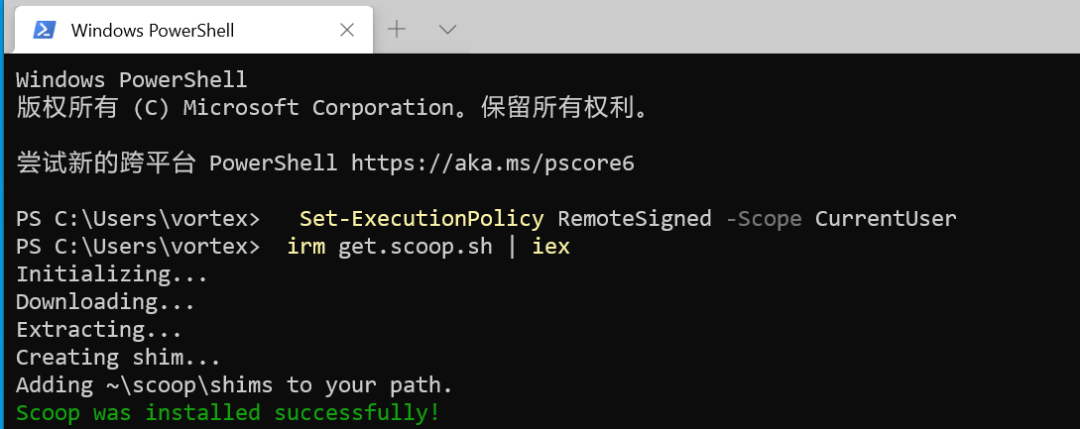The width and height of the screenshot is (1080, 429).
Task: Click the CurrentUser value
Action: tap(886, 218)
